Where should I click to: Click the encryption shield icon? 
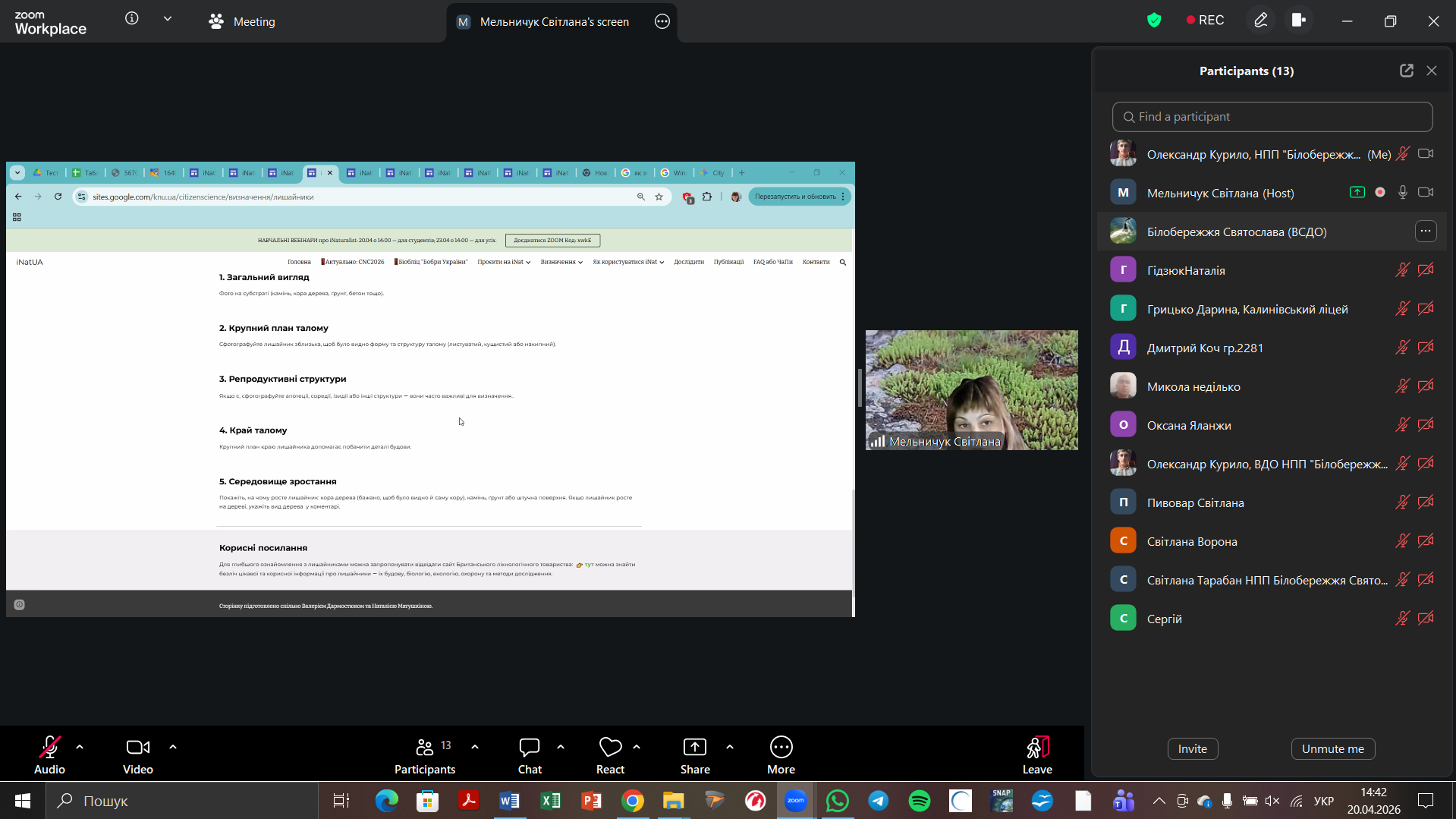[1154, 20]
